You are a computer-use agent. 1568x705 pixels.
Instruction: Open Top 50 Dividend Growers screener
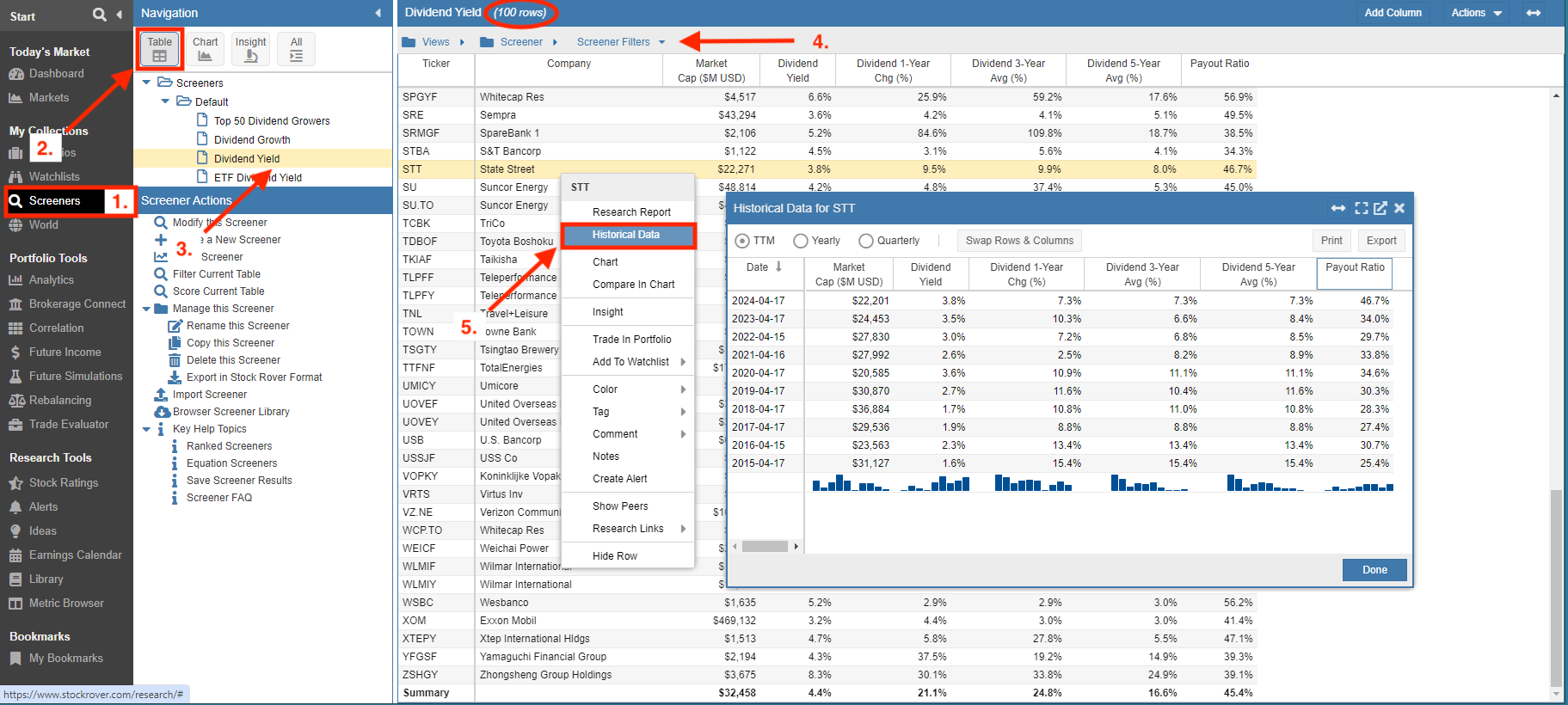tap(272, 121)
